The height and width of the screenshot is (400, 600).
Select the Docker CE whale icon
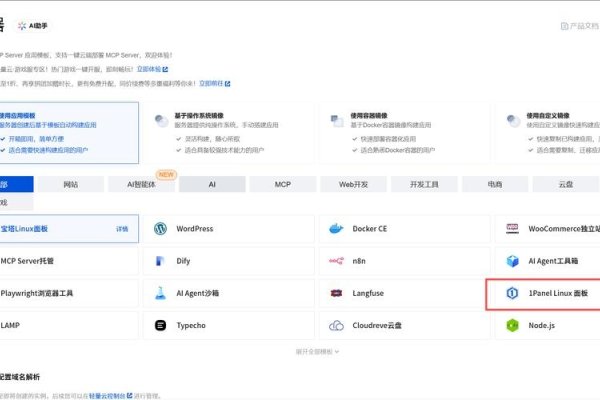[336, 229]
